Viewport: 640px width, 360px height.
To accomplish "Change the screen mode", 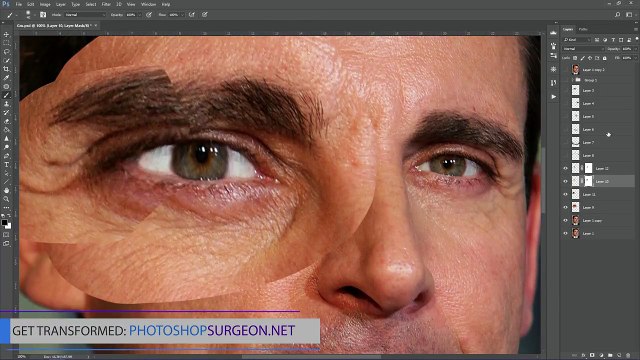I will click(x=7, y=243).
